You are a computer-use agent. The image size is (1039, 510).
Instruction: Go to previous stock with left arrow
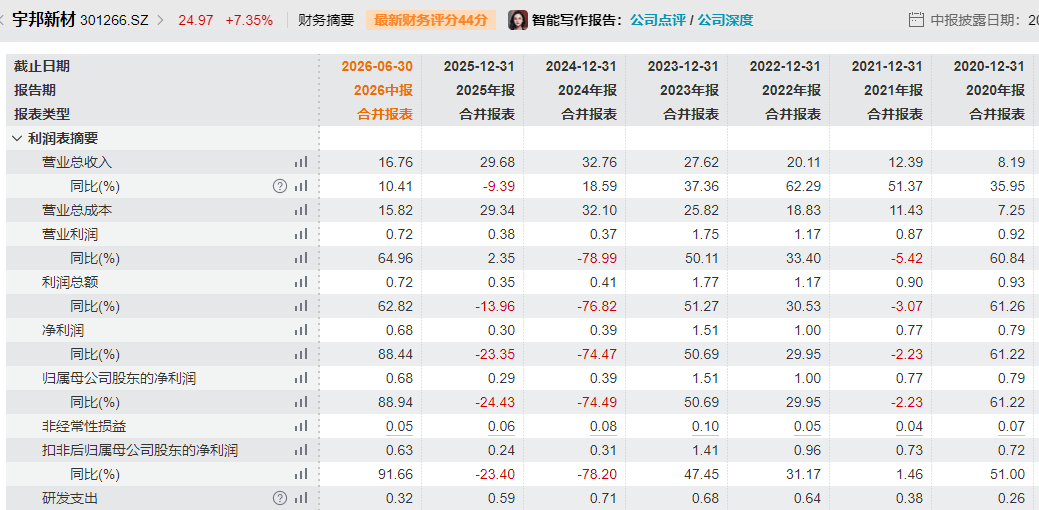tap(3, 20)
